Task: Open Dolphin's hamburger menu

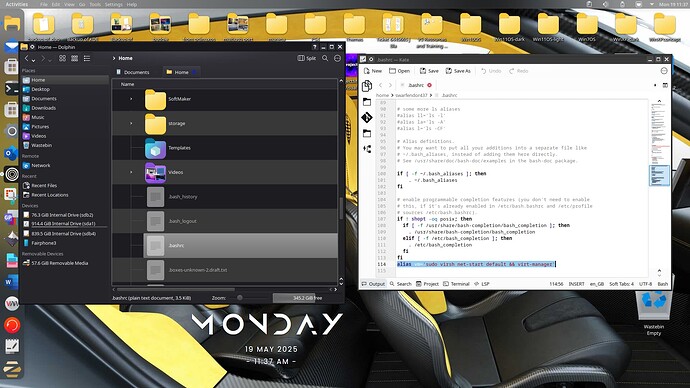Action: point(338,58)
